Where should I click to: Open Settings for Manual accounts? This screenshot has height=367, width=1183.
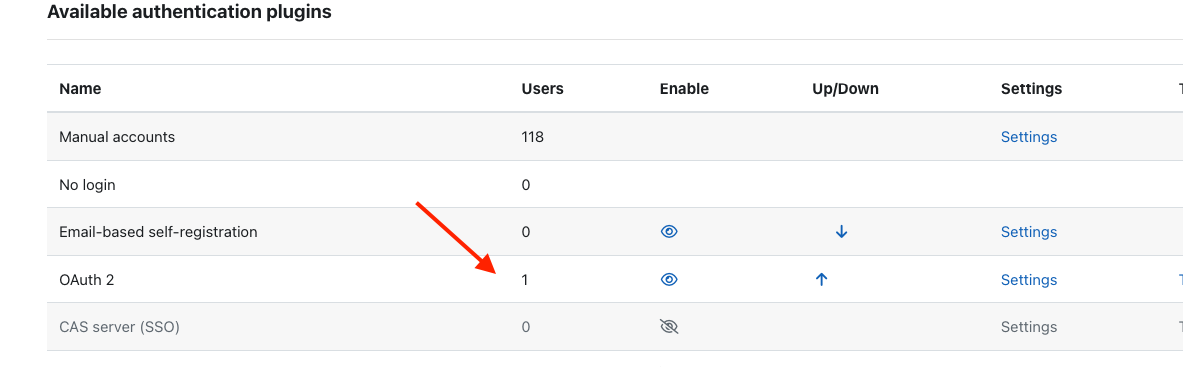click(x=1028, y=137)
